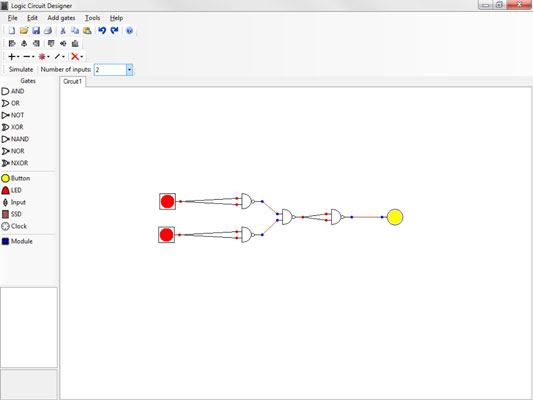Select the NAND gate in Gates panel

point(15,139)
